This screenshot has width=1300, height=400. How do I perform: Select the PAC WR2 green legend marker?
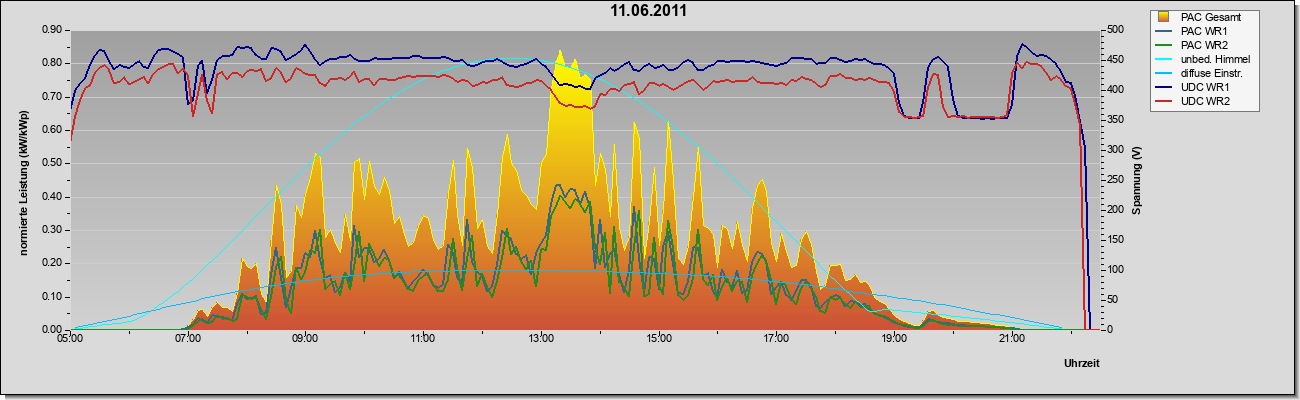tap(1165, 45)
